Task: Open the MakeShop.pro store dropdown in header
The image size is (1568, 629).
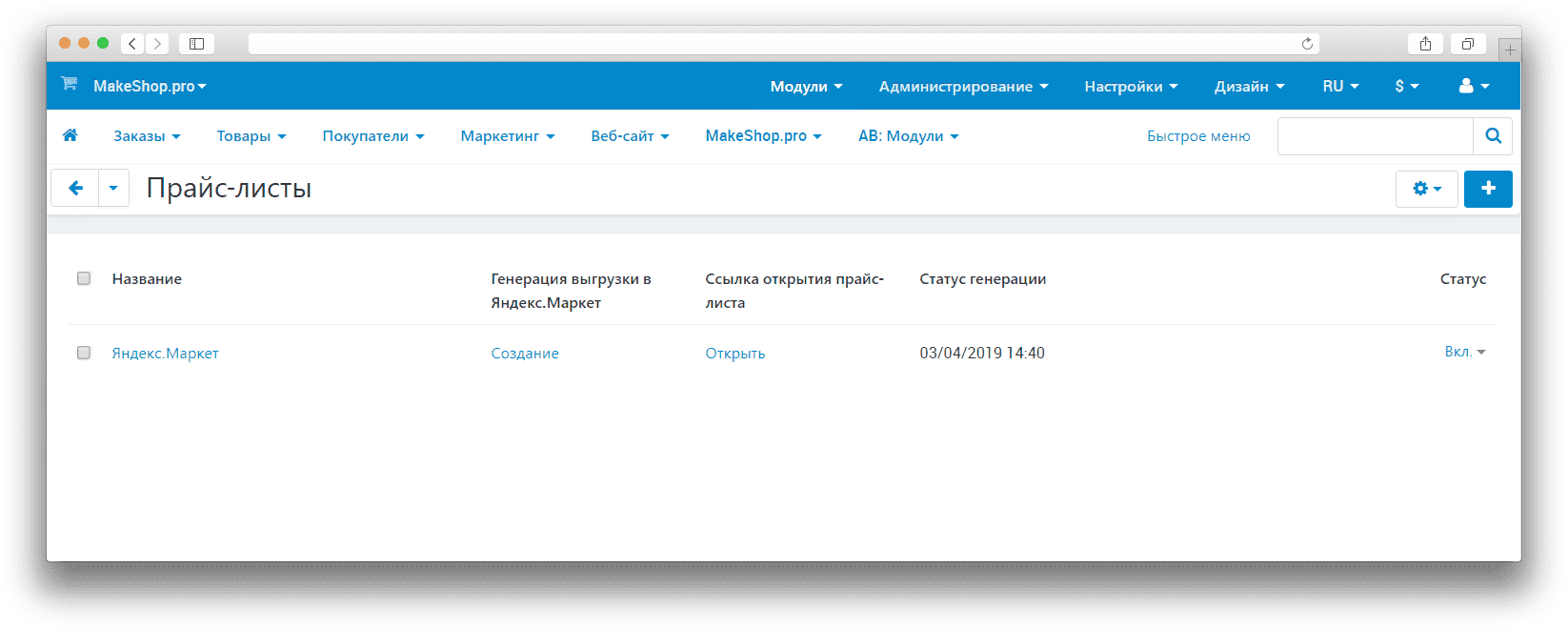Action: [x=150, y=86]
